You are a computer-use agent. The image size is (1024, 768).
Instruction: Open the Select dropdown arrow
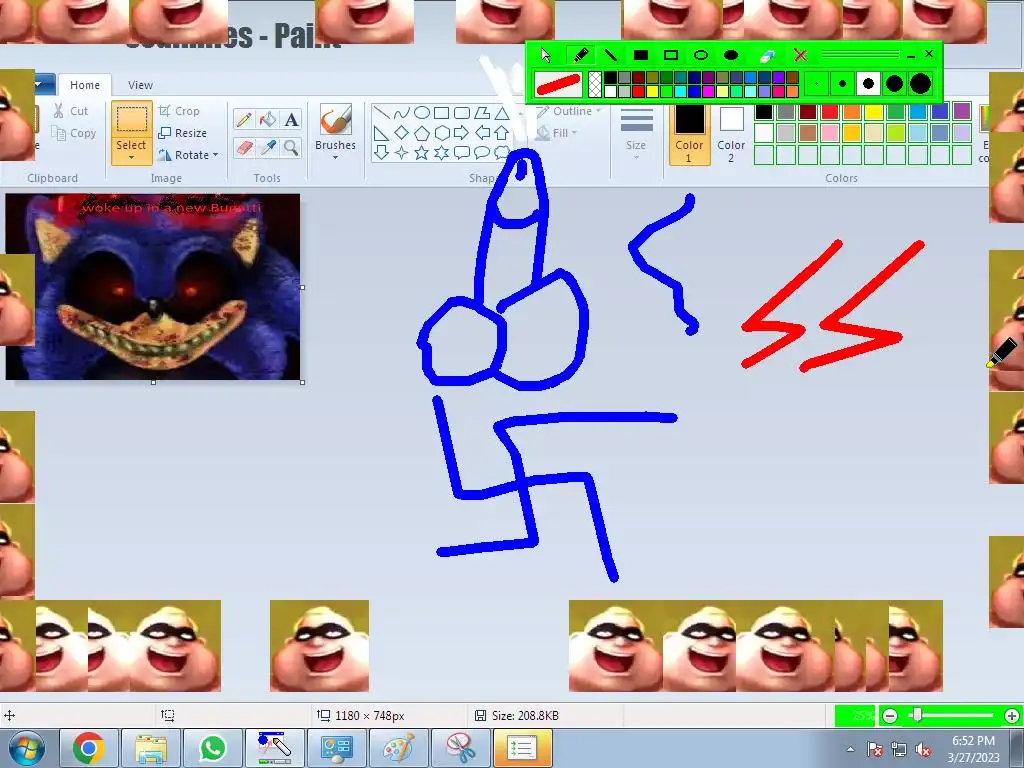[131, 157]
